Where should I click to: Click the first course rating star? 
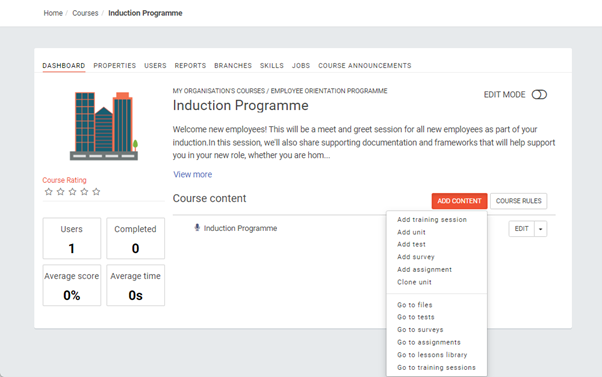[48, 192]
